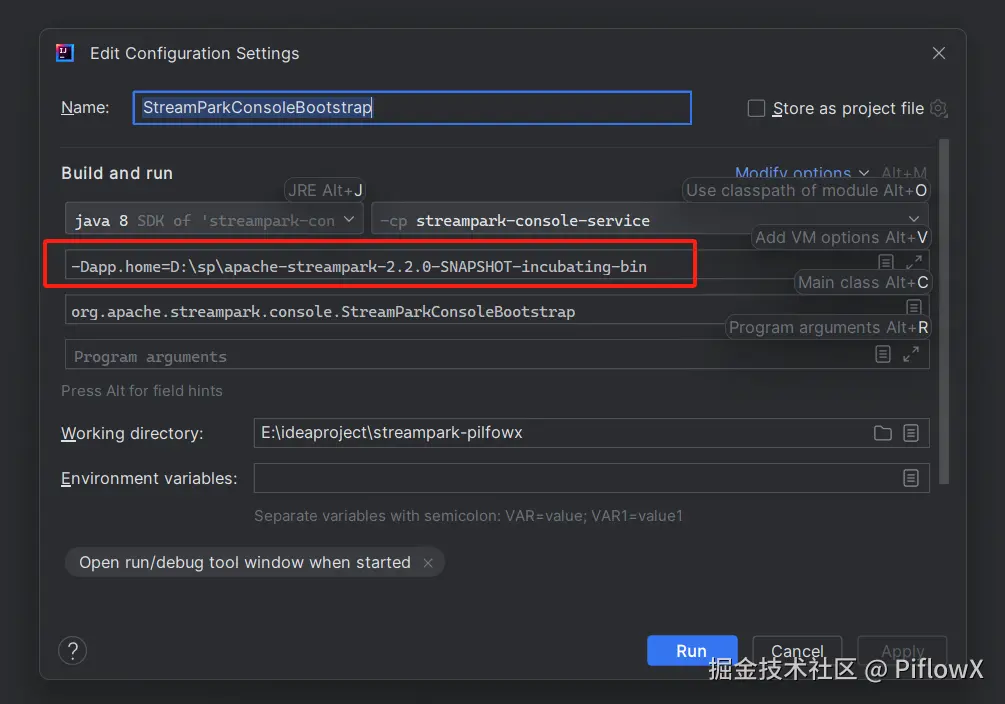Image resolution: width=1005 pixels, height=704 pixels.
Task: Insert macros icon in Program arguments field
Action: (883, 354)
